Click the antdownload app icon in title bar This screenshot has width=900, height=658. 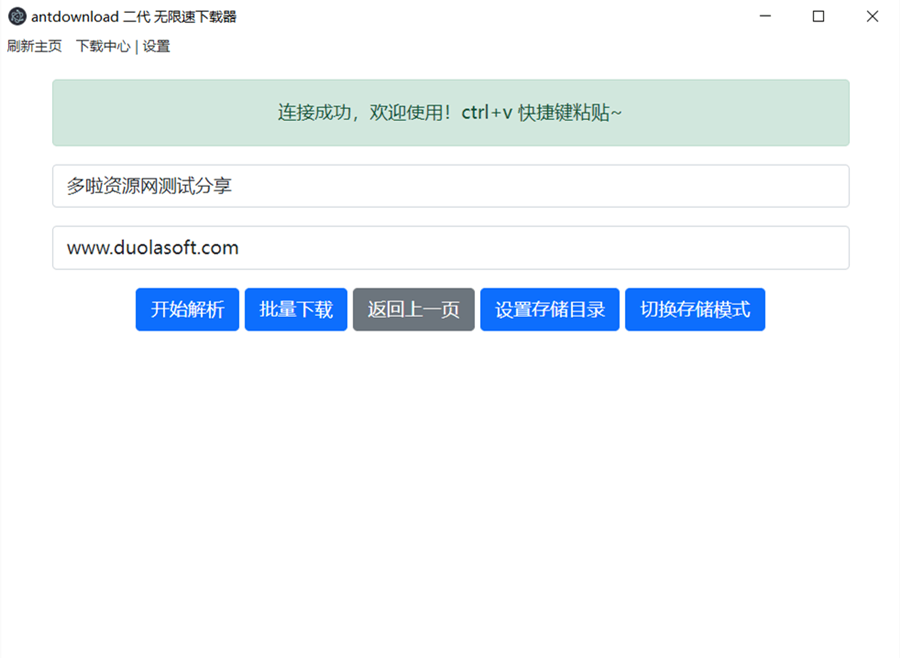[x=17, y=17]
